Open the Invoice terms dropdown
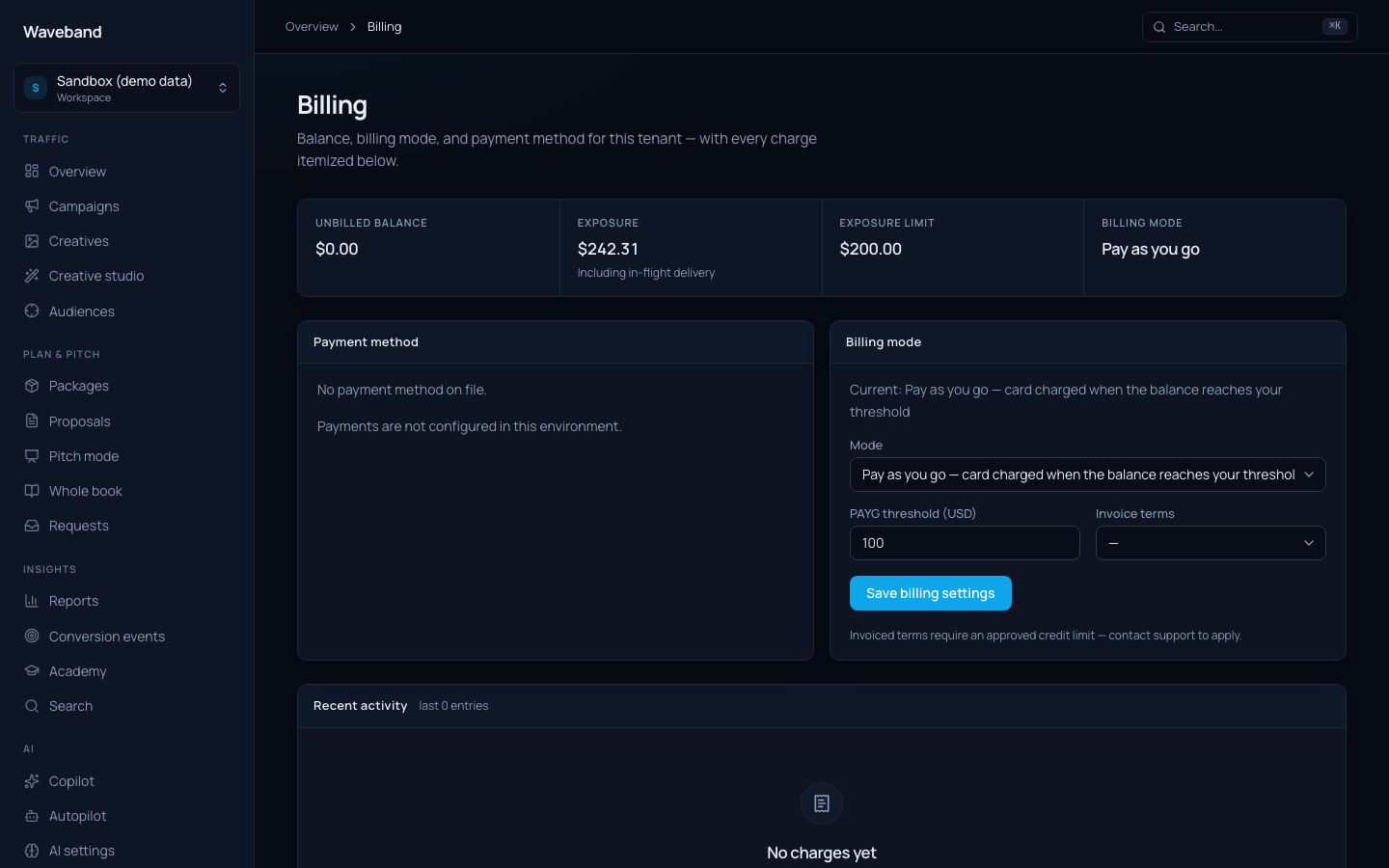This screenshot has width=1389, height=868. click(1211, 543)
